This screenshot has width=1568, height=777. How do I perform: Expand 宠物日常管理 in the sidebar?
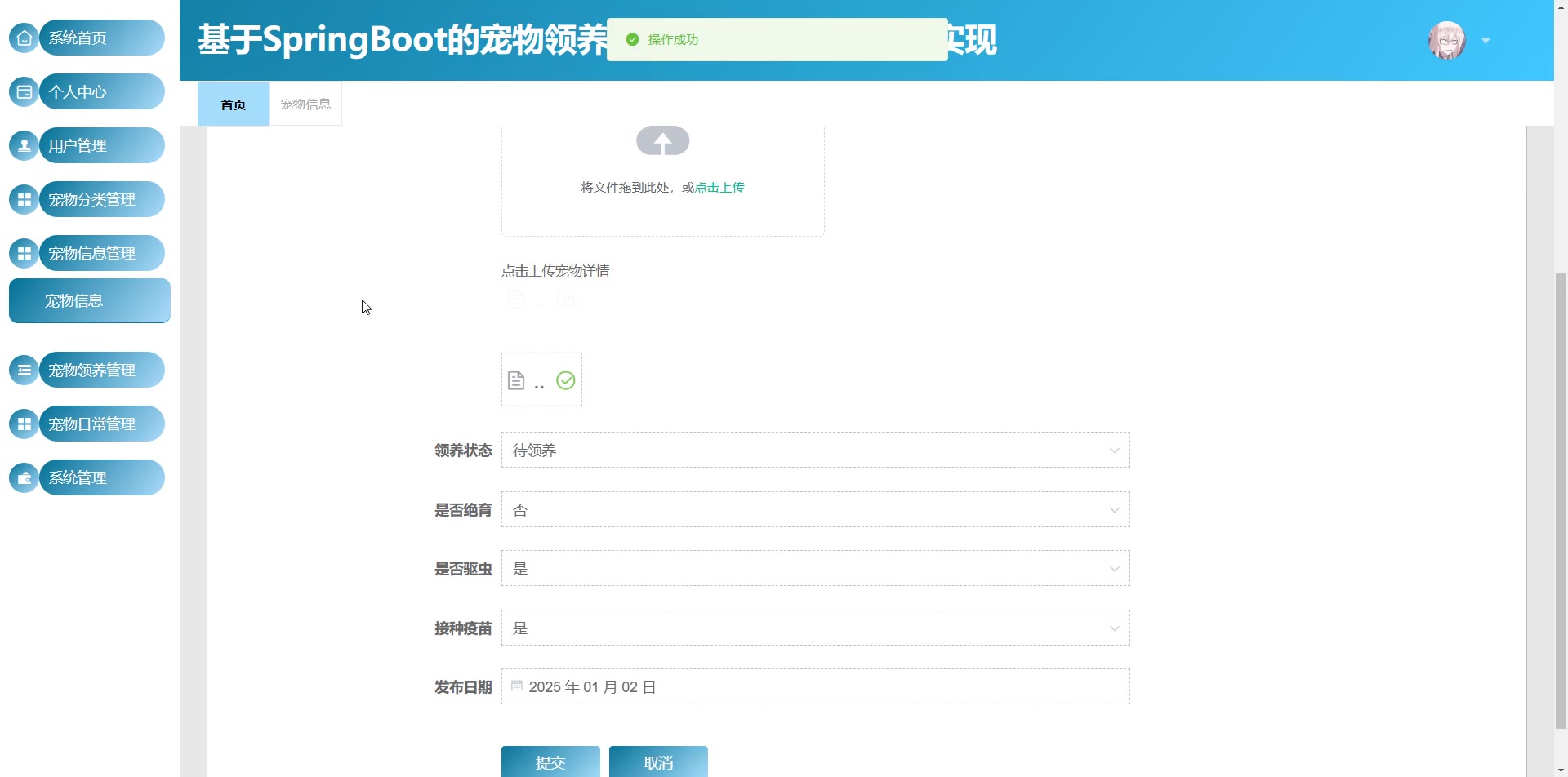101,424
